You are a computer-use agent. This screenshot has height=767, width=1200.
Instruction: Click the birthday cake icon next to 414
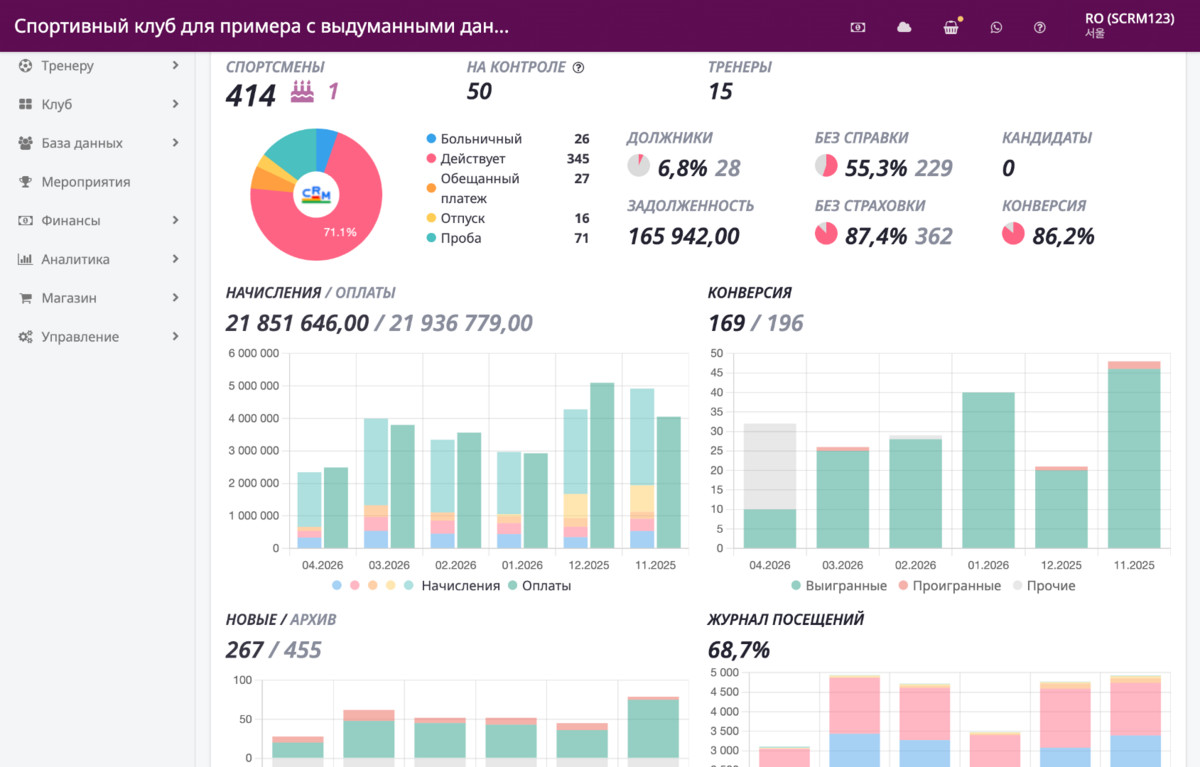[302, 92]
